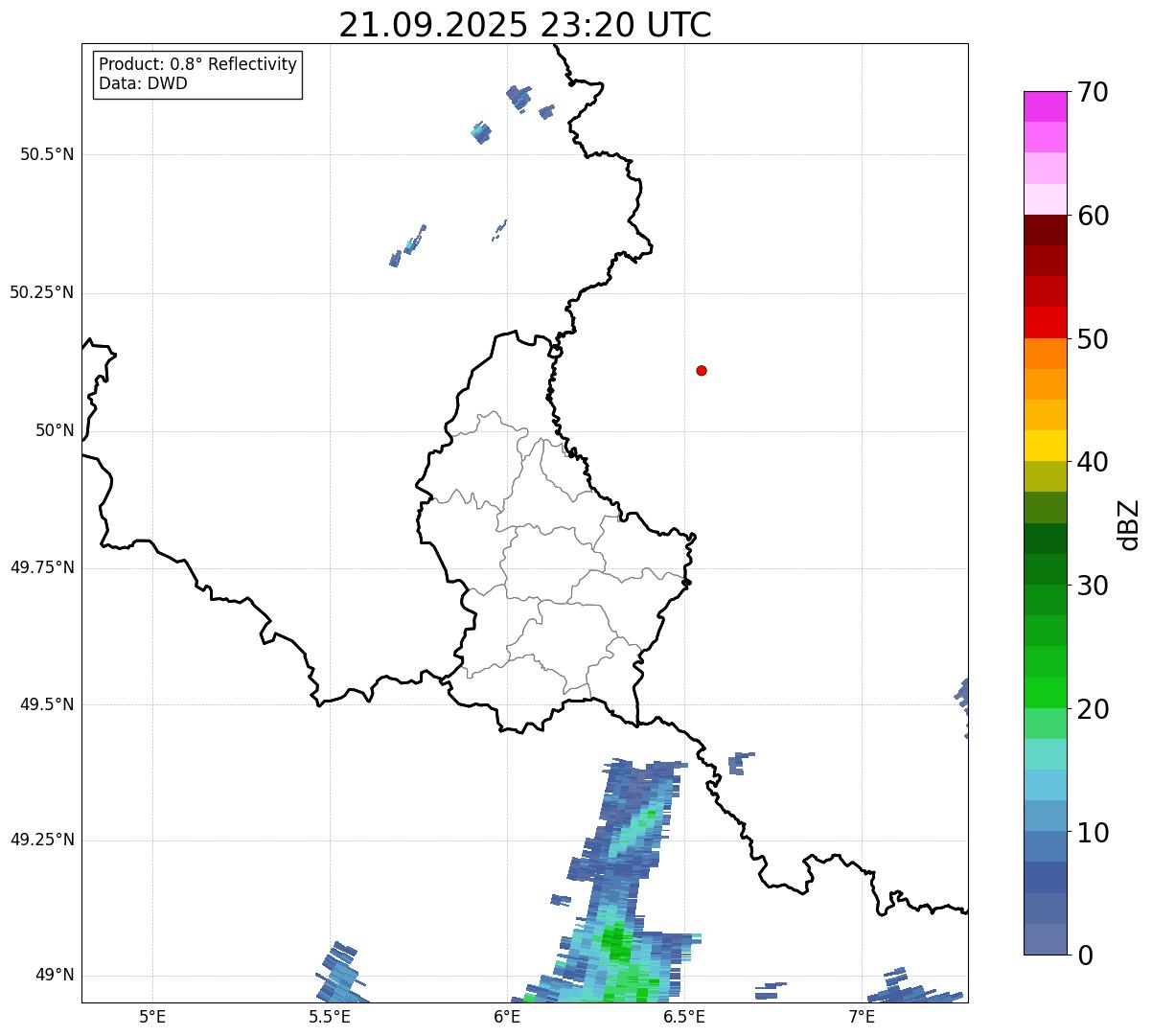This screenshot has height=1036, width=1152.
Task: Click the 6.5°E longitude label
Action: [x=684, y=1016]
